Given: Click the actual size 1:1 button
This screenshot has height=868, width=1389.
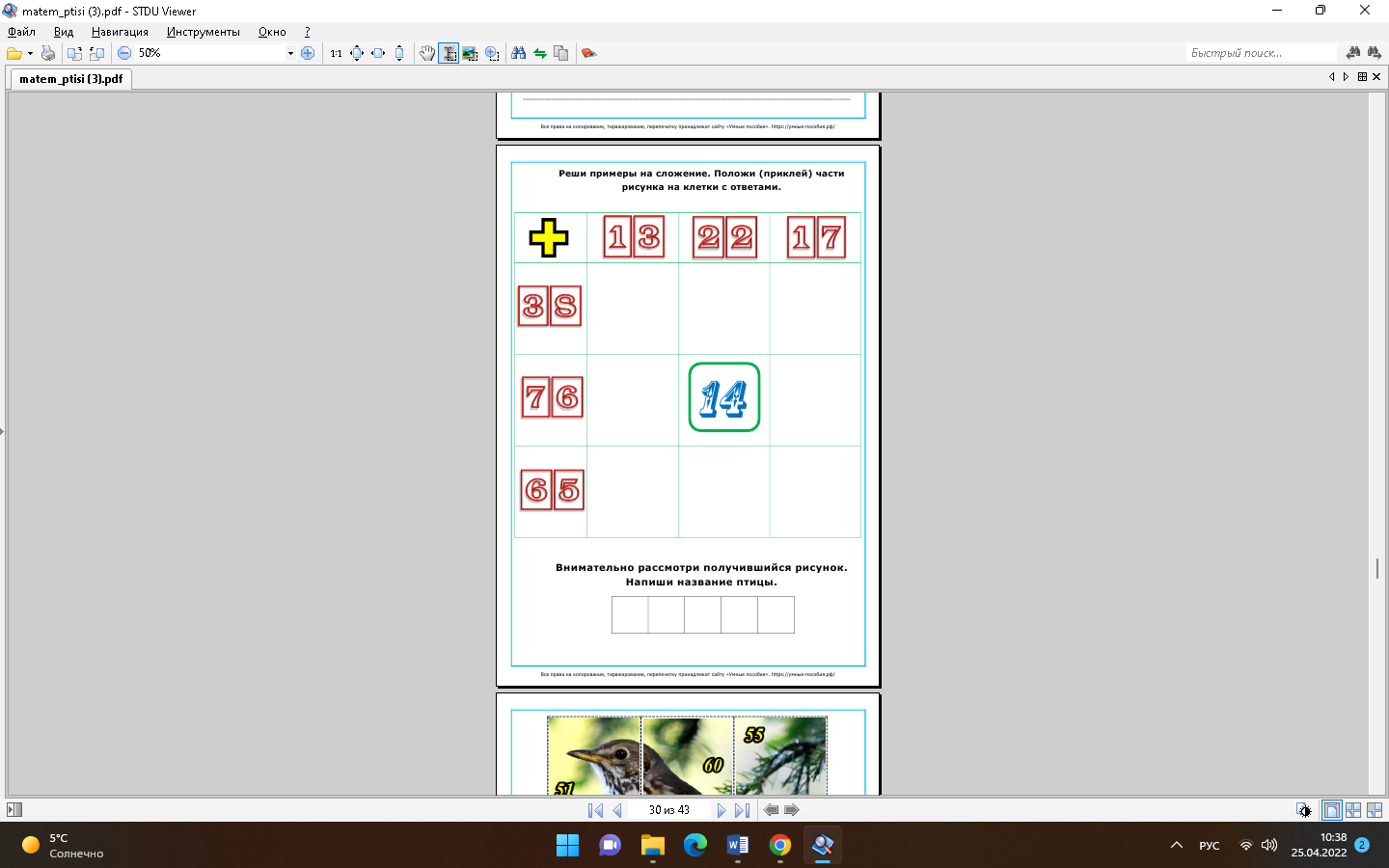Looking at the screenshot, I should [336, 53].
